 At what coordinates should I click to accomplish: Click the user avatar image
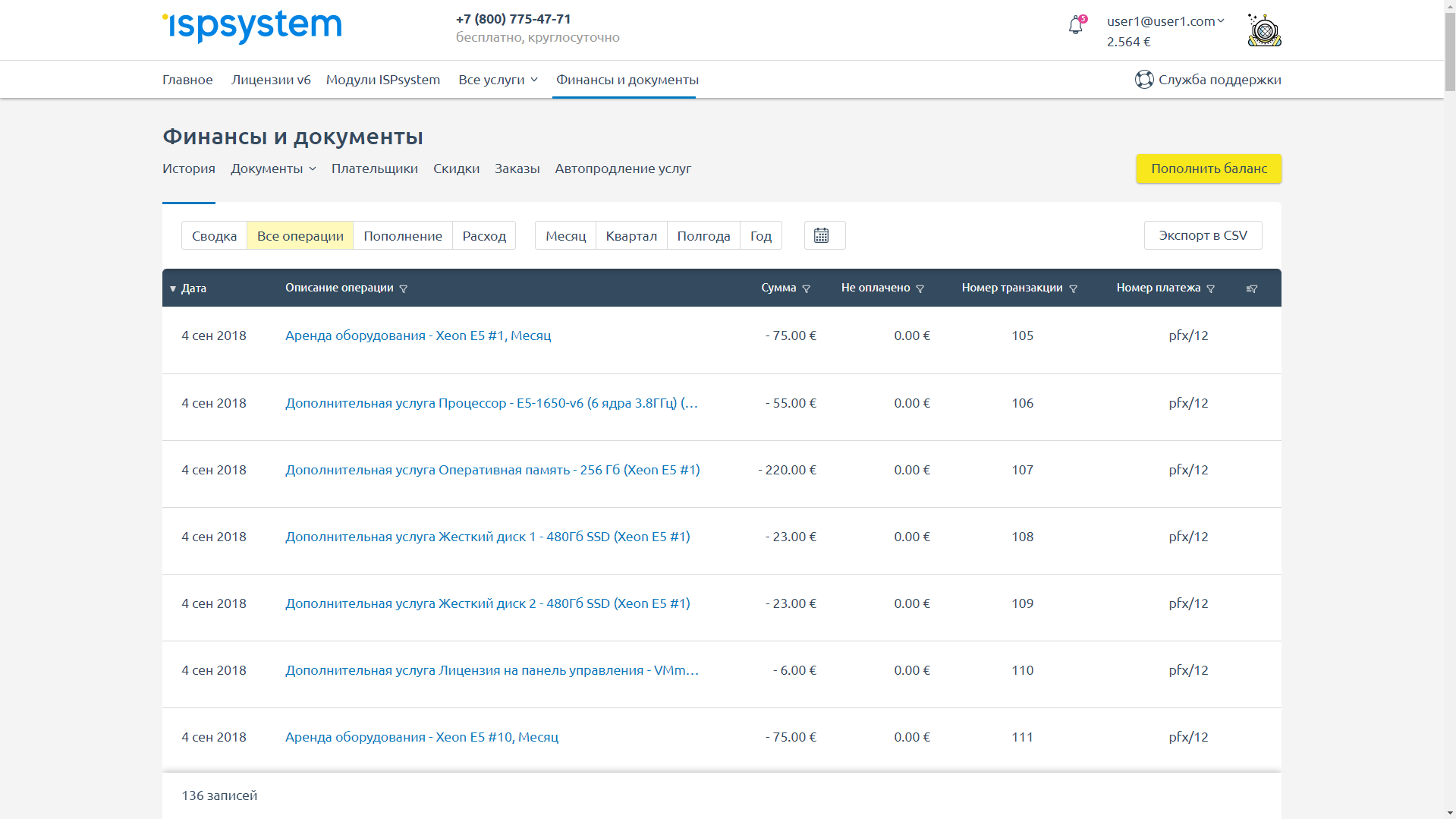1264,30
